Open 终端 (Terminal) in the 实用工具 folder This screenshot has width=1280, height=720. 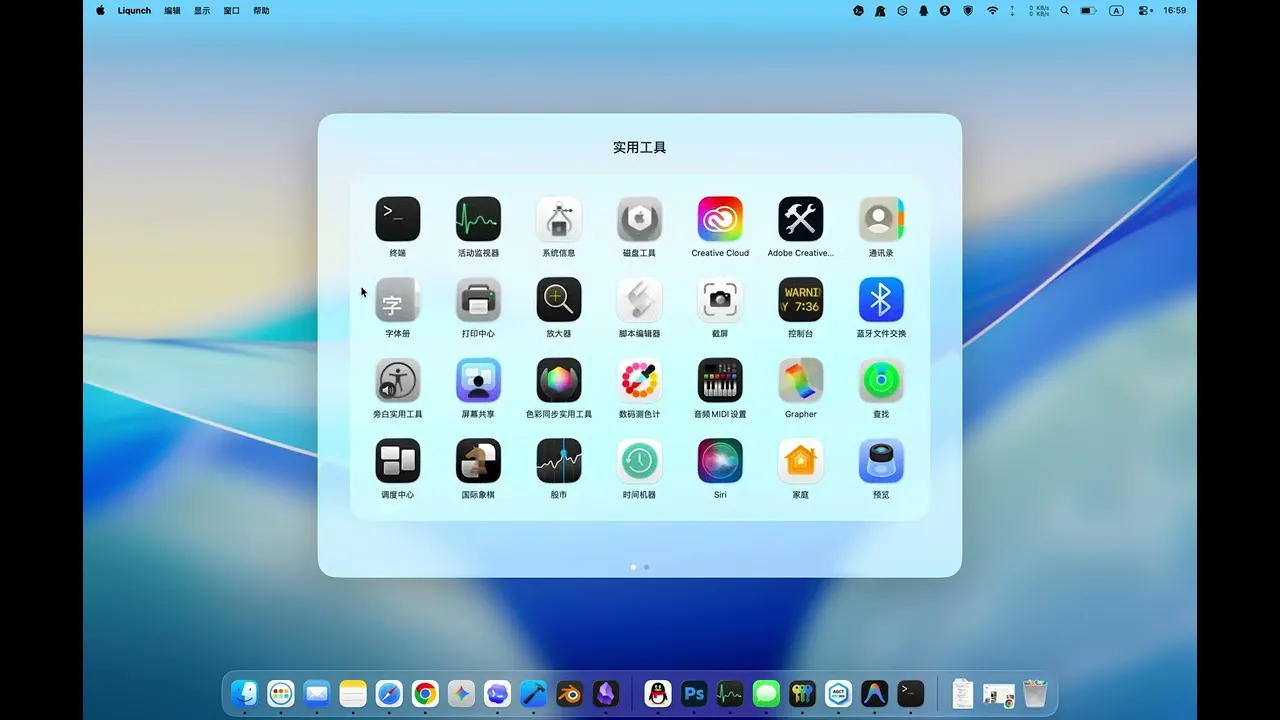coord(398,219)
